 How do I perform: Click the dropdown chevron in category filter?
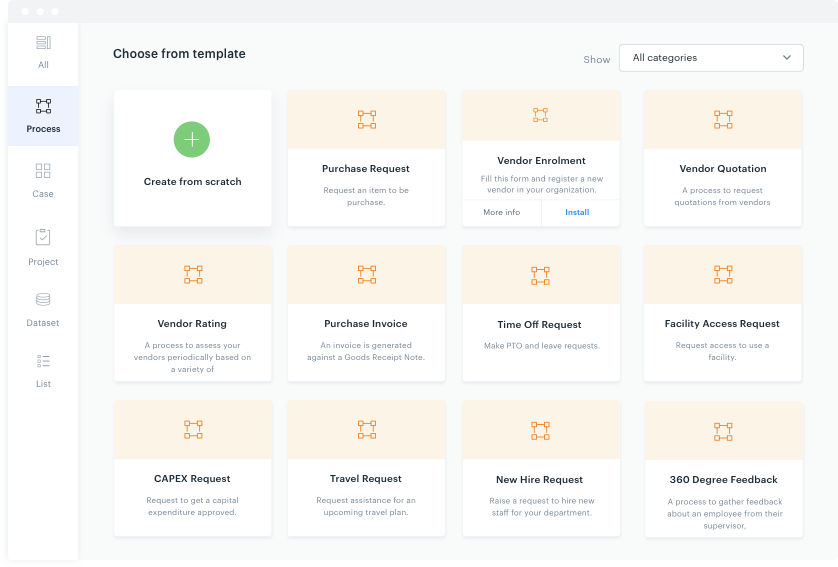click(x=786, y=58)
